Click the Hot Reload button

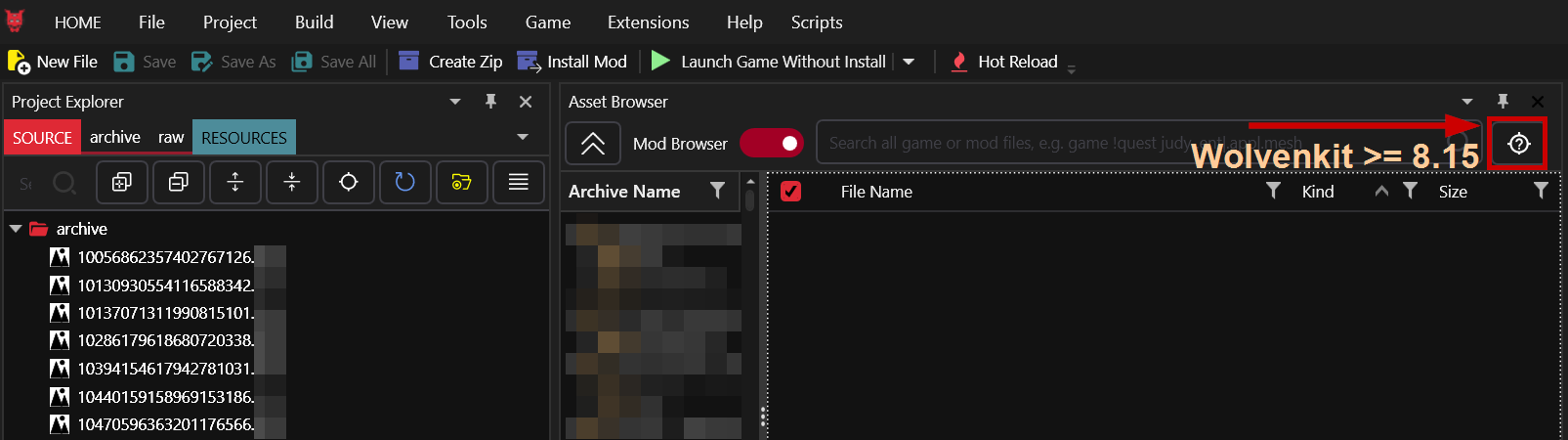(x=1003, y=62)
